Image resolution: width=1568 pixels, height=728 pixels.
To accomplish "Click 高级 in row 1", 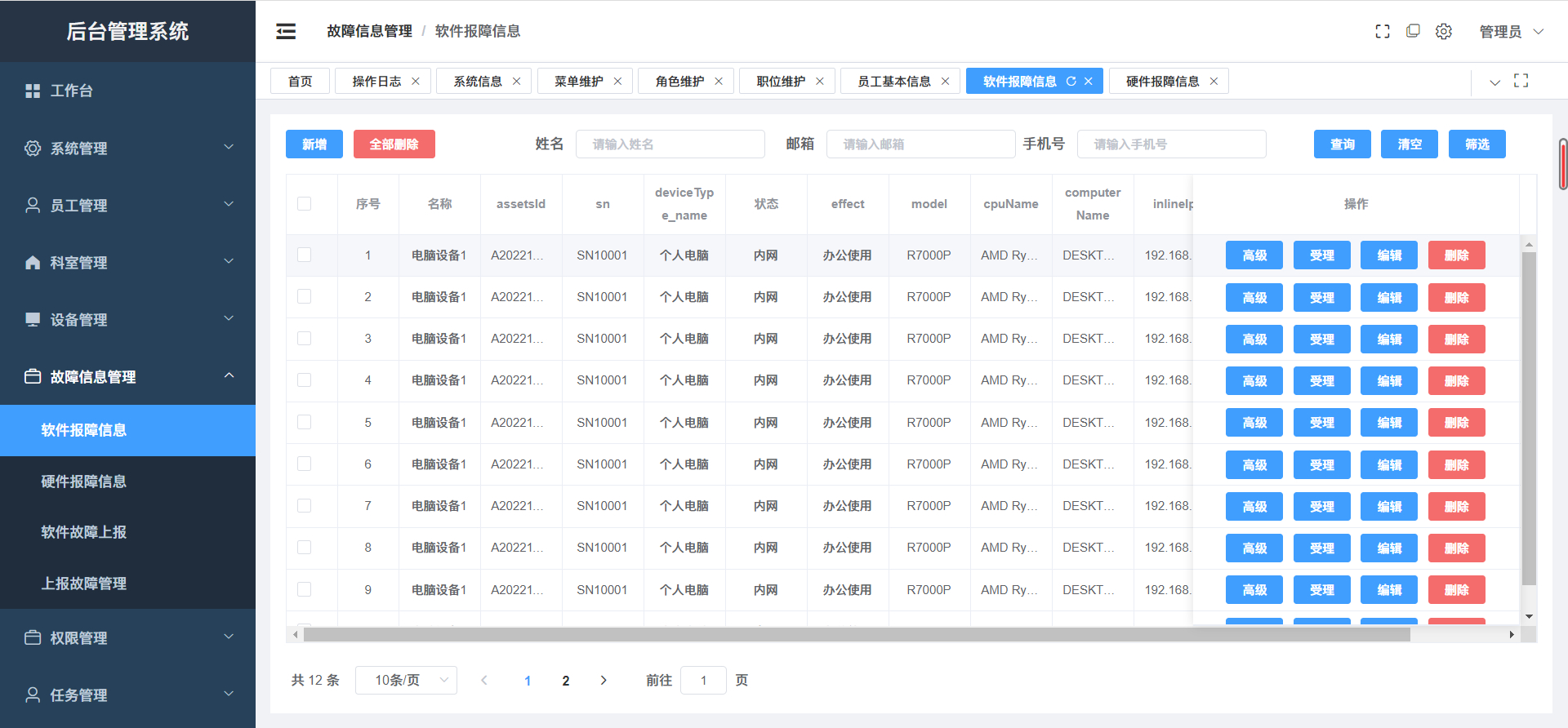I will [1254, 255].
